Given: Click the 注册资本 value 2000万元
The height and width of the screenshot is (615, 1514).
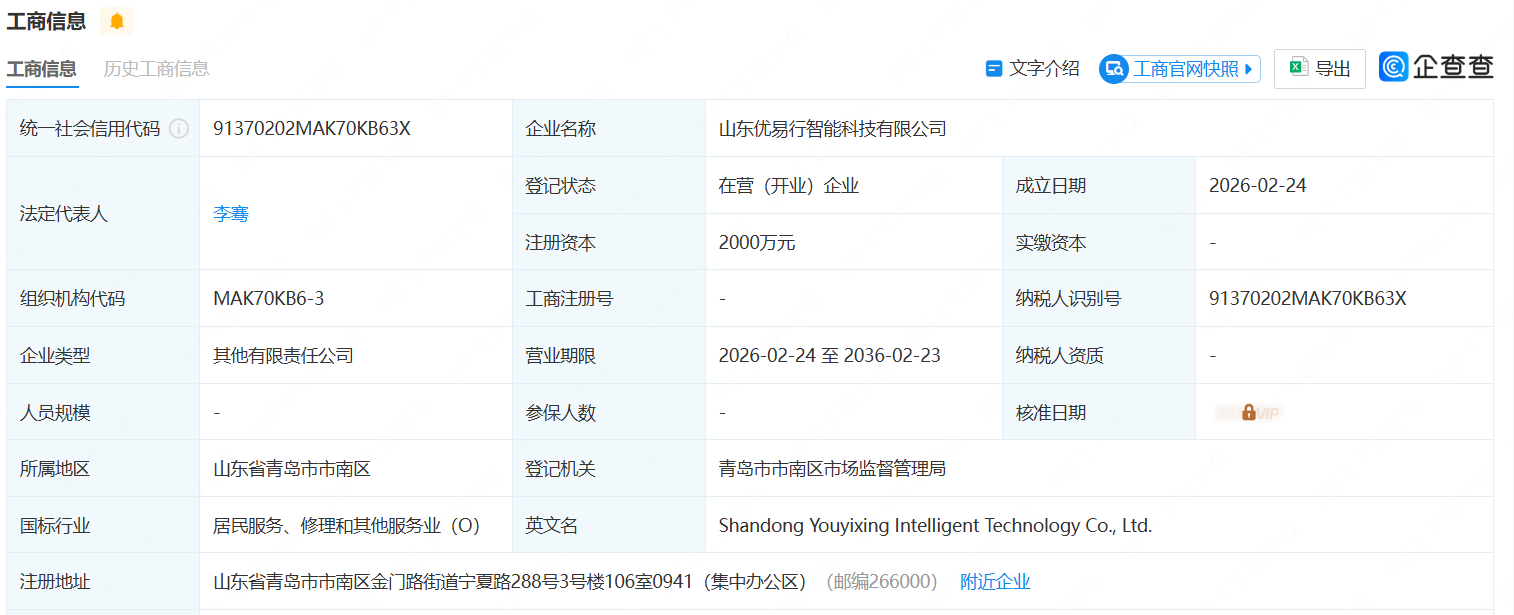Looking at the screenshot, I should [757, 243].
